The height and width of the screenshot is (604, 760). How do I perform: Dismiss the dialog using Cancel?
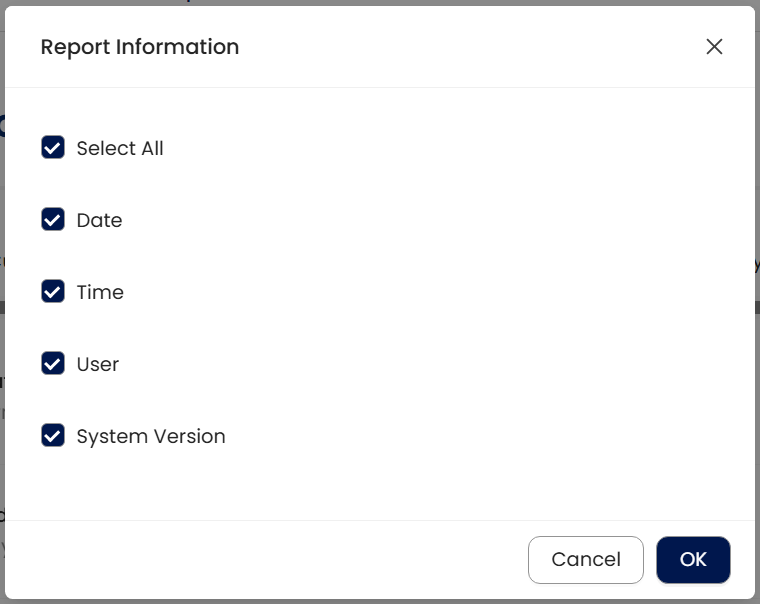pos(586,560)
